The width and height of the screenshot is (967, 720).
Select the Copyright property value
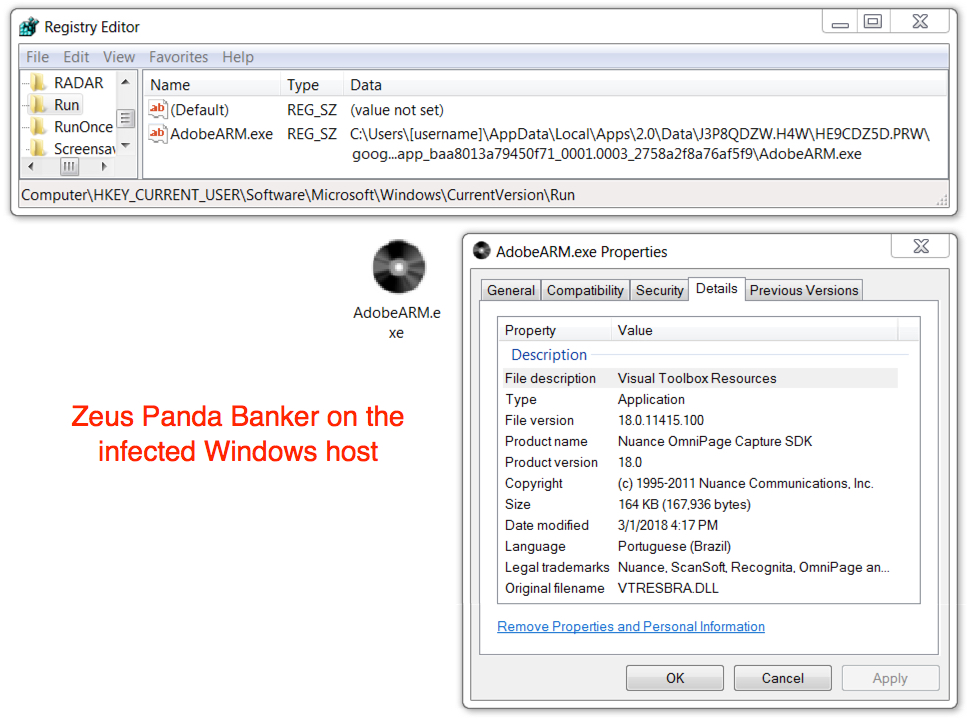(x=746, y=483)
